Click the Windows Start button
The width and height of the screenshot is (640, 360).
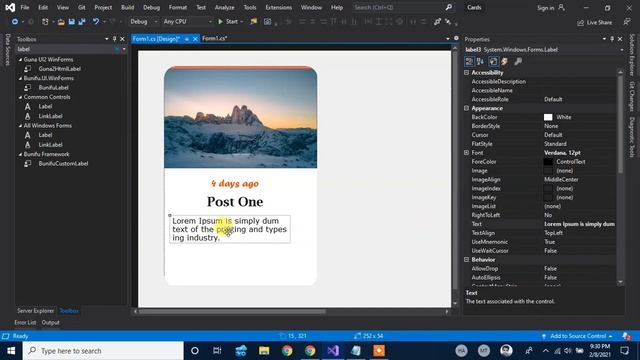click(11, 351)
